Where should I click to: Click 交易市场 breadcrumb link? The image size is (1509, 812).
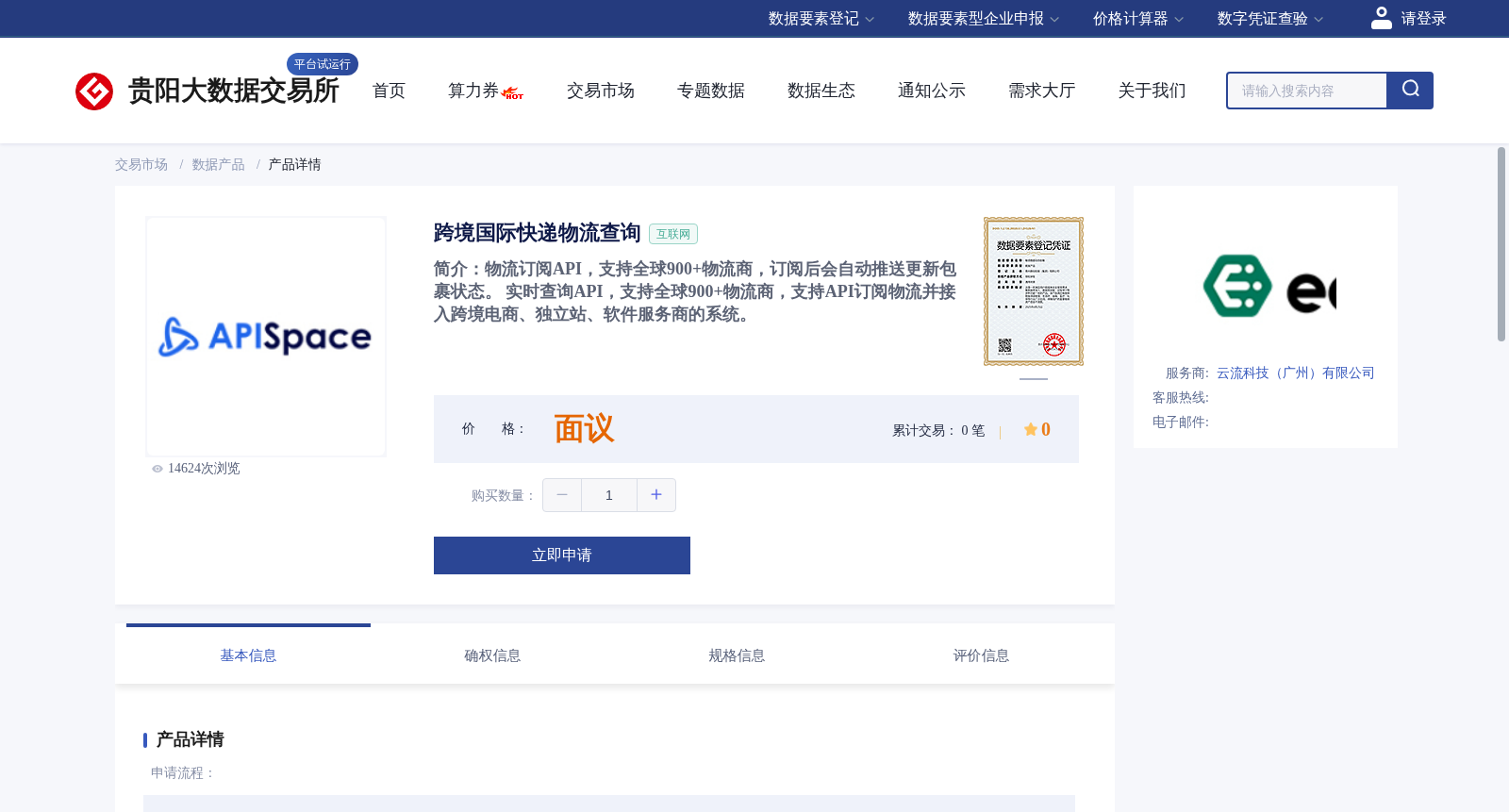[x=141, y=165]
